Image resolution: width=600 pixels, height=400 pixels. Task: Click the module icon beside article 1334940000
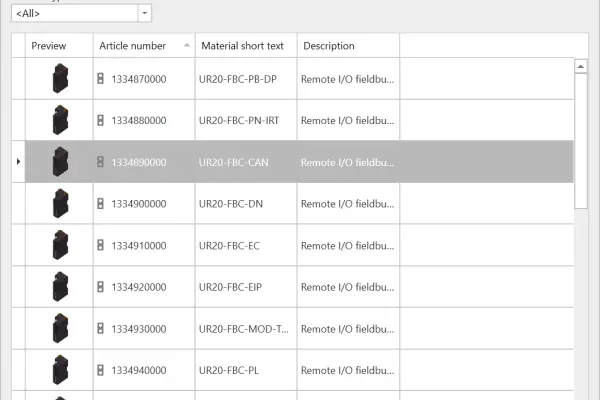(x=100, y=371)
